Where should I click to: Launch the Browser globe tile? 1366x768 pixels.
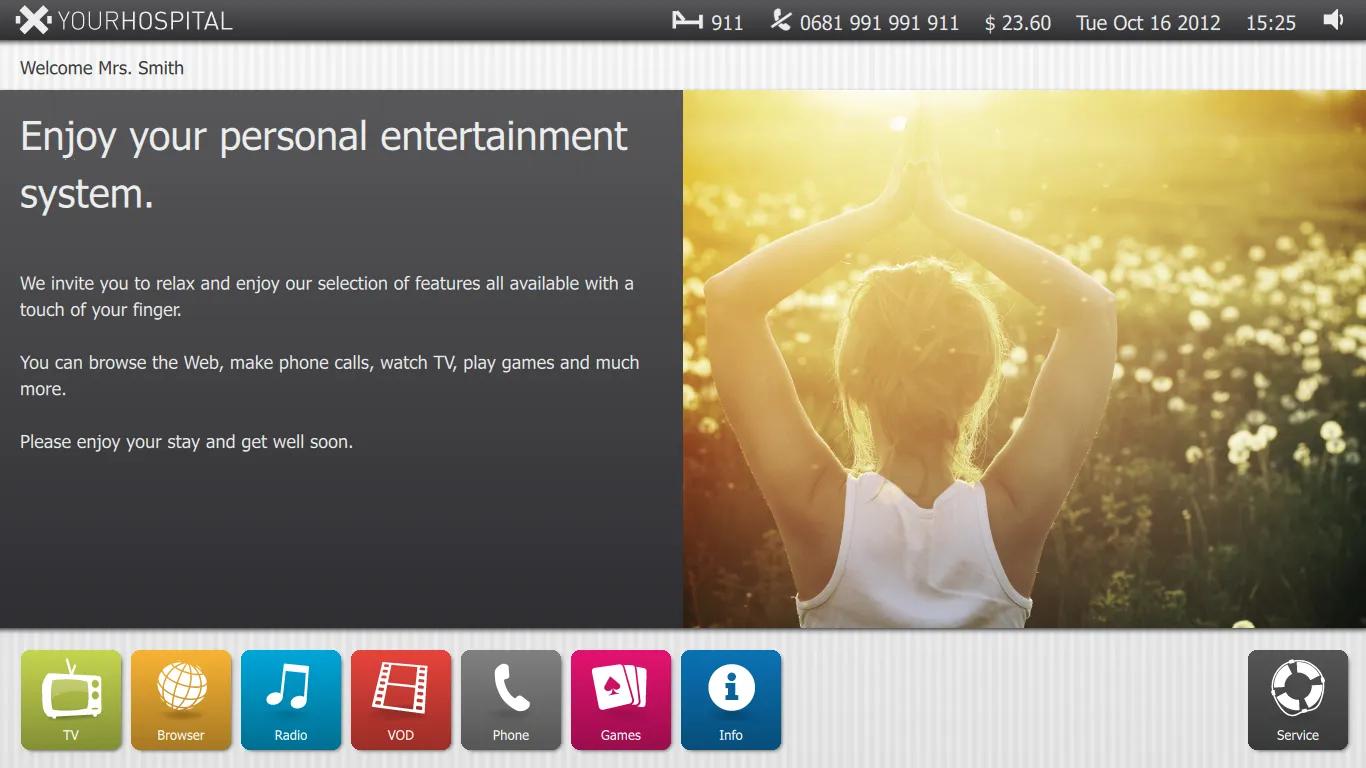[x=181, y=700]
